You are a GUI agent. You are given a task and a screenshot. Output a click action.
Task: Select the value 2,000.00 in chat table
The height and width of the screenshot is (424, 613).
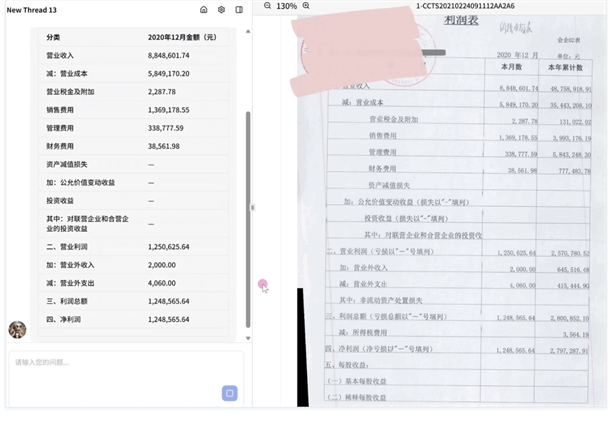point(161,265)
